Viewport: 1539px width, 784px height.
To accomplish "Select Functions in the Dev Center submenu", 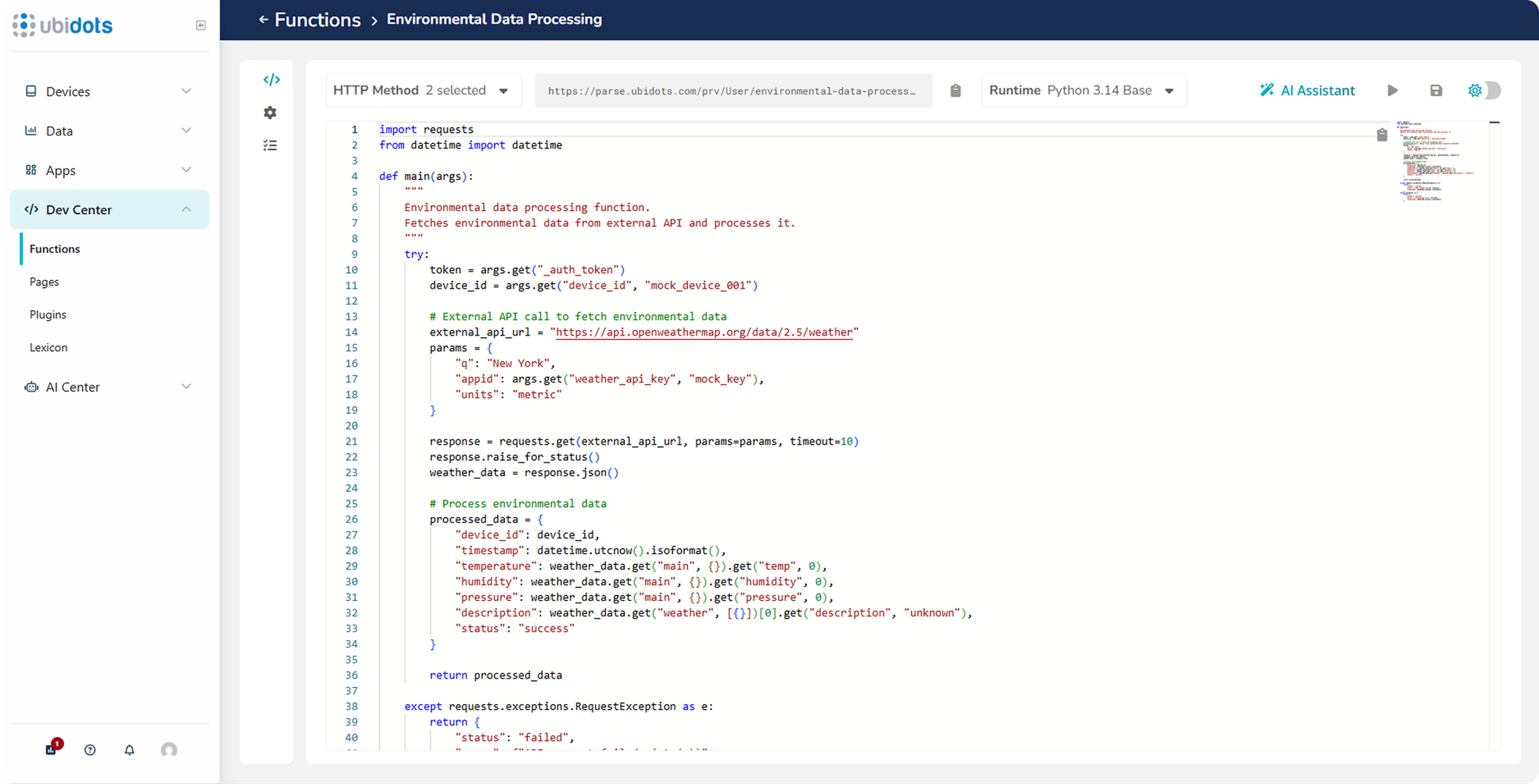I will pos(55,249).
